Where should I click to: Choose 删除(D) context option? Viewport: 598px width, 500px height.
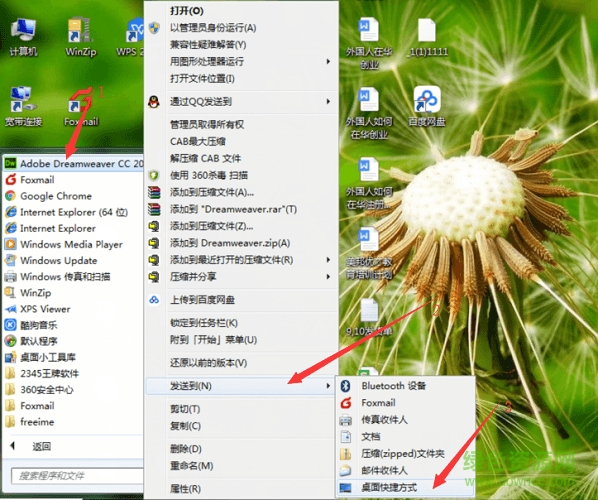click(x=241, y=449)
